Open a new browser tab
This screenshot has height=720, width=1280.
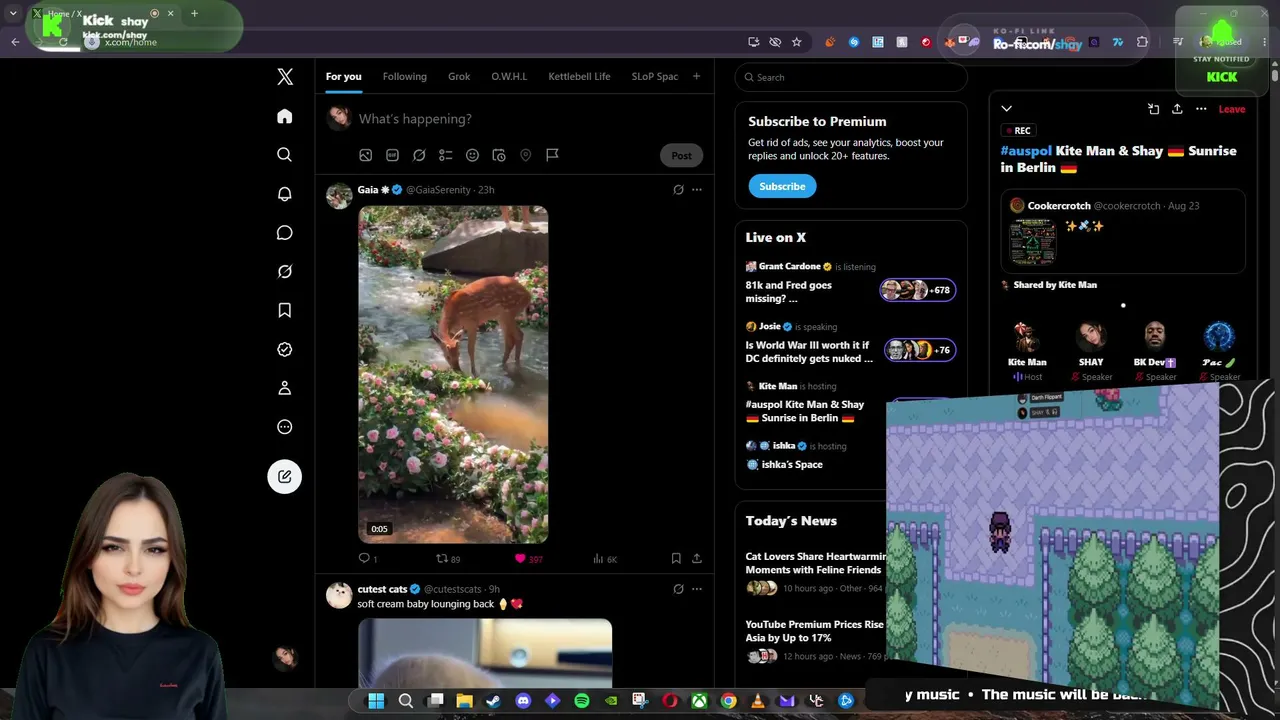coord(194,13)
